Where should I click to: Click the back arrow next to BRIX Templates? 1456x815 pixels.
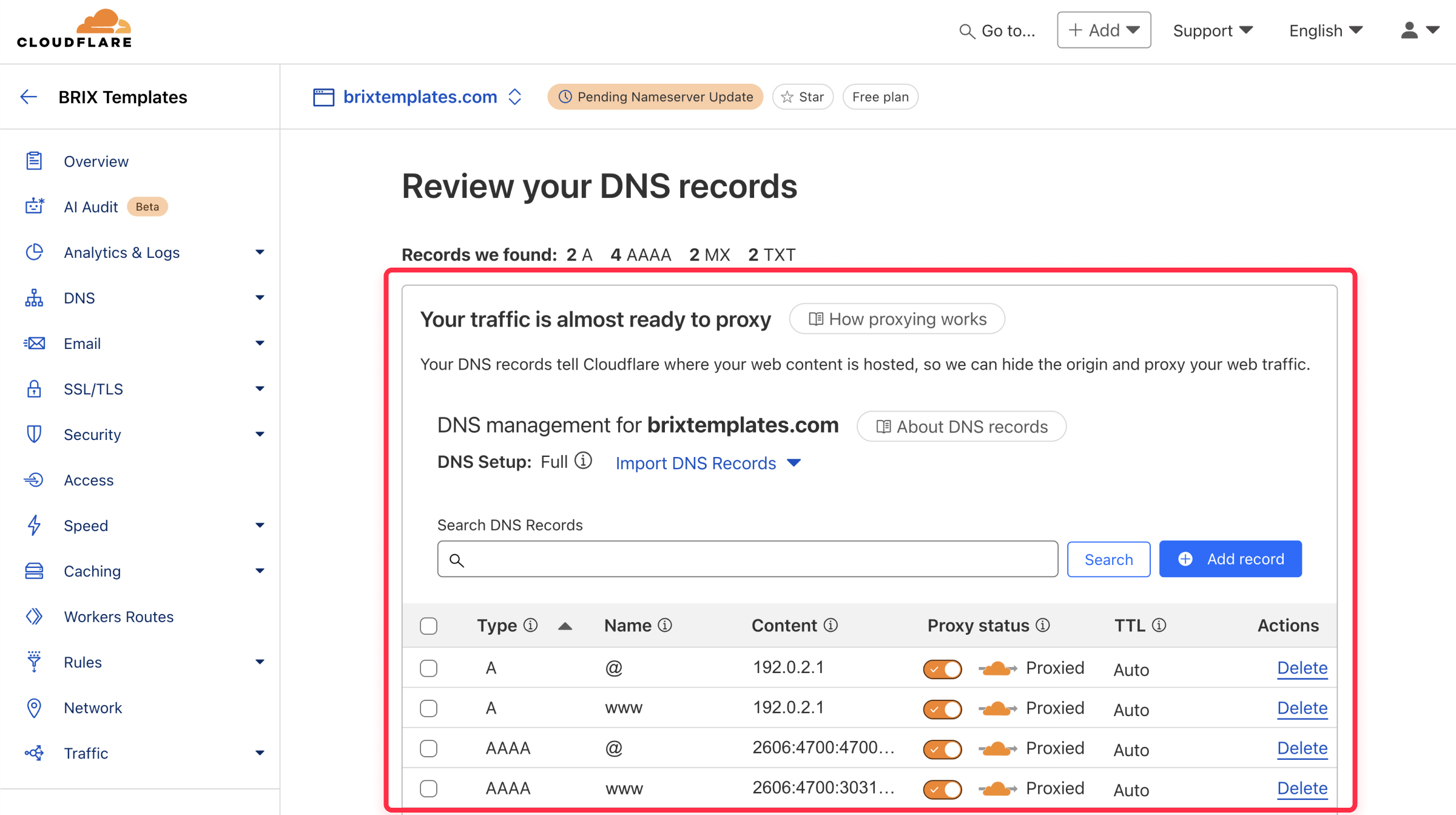point(29,96)
